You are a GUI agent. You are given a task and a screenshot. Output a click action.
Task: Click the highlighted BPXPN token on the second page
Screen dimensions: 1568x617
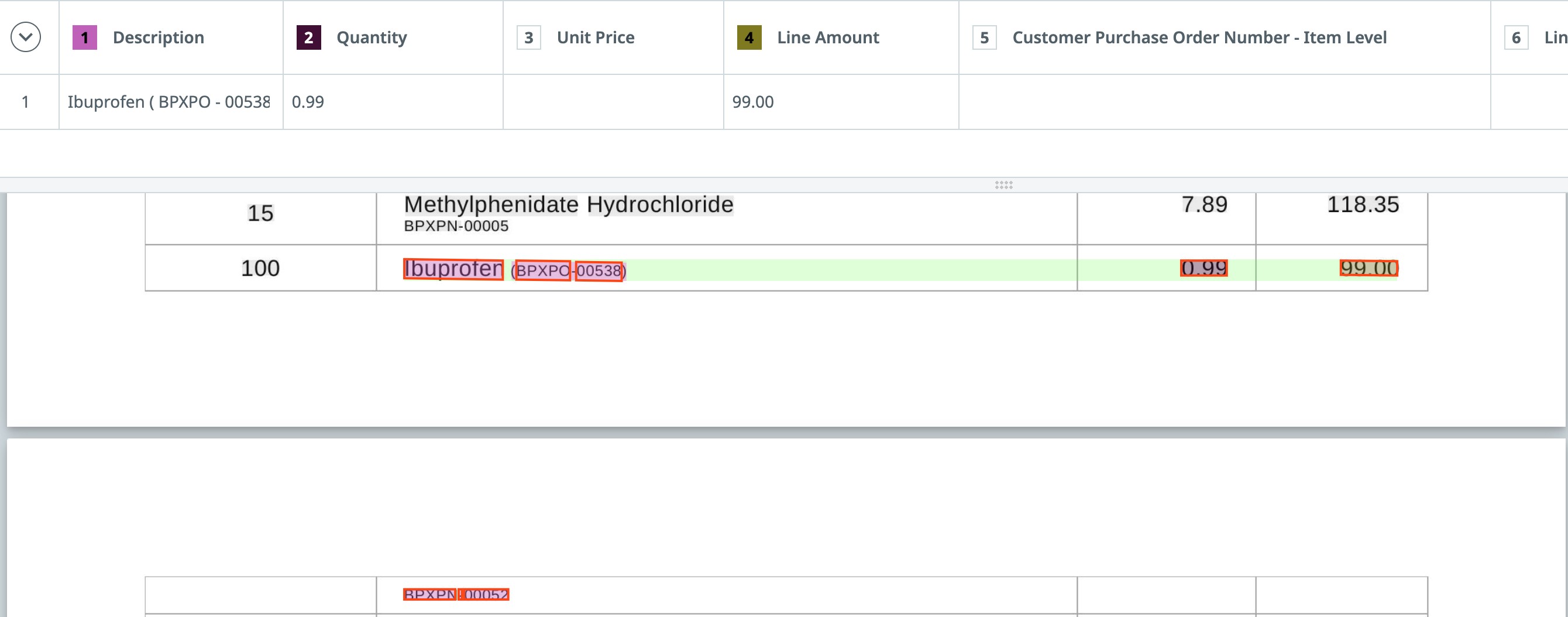pyautogui.click(x=430, y=595)
